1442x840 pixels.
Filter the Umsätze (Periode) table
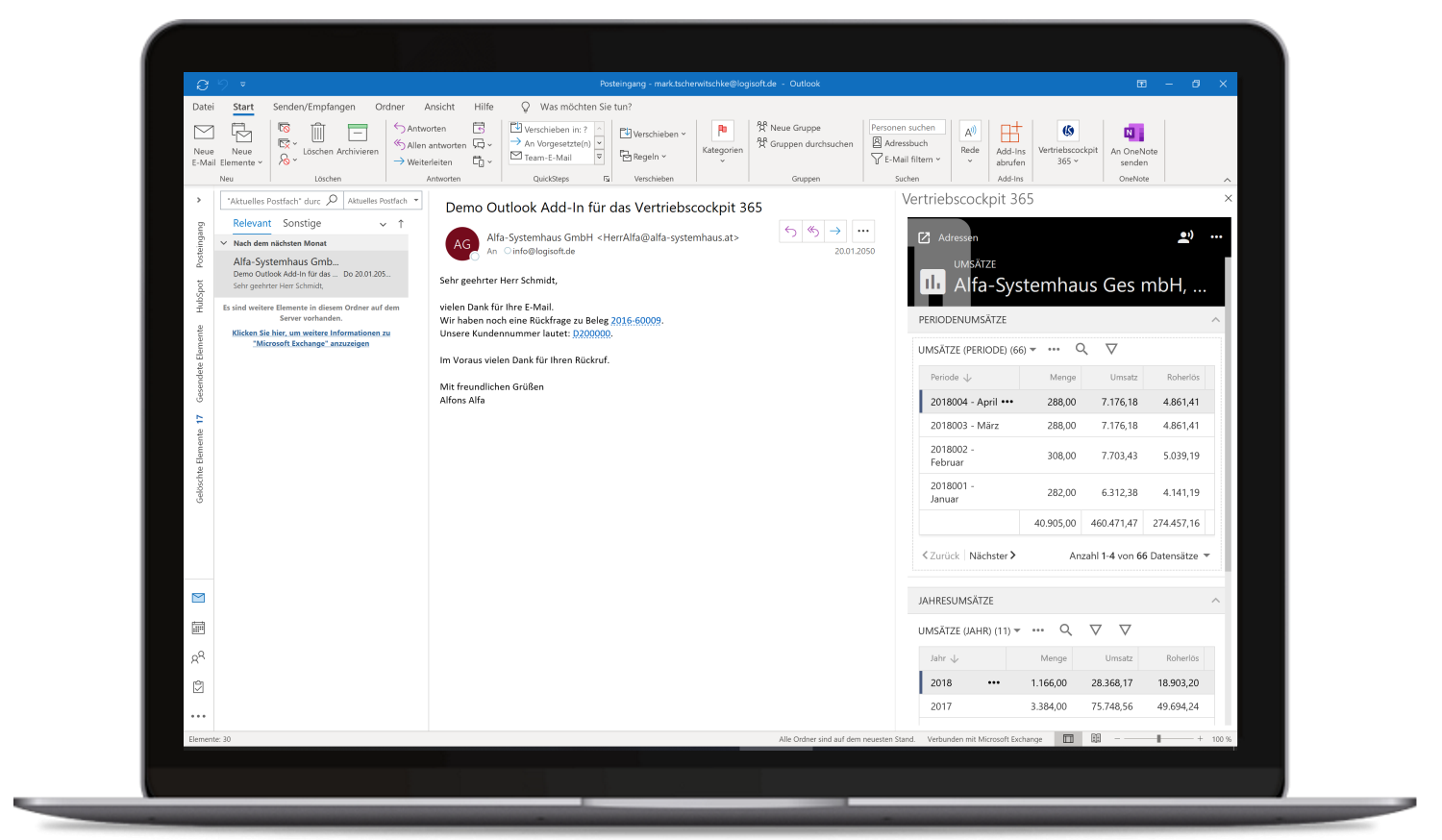pos(1111,349)
